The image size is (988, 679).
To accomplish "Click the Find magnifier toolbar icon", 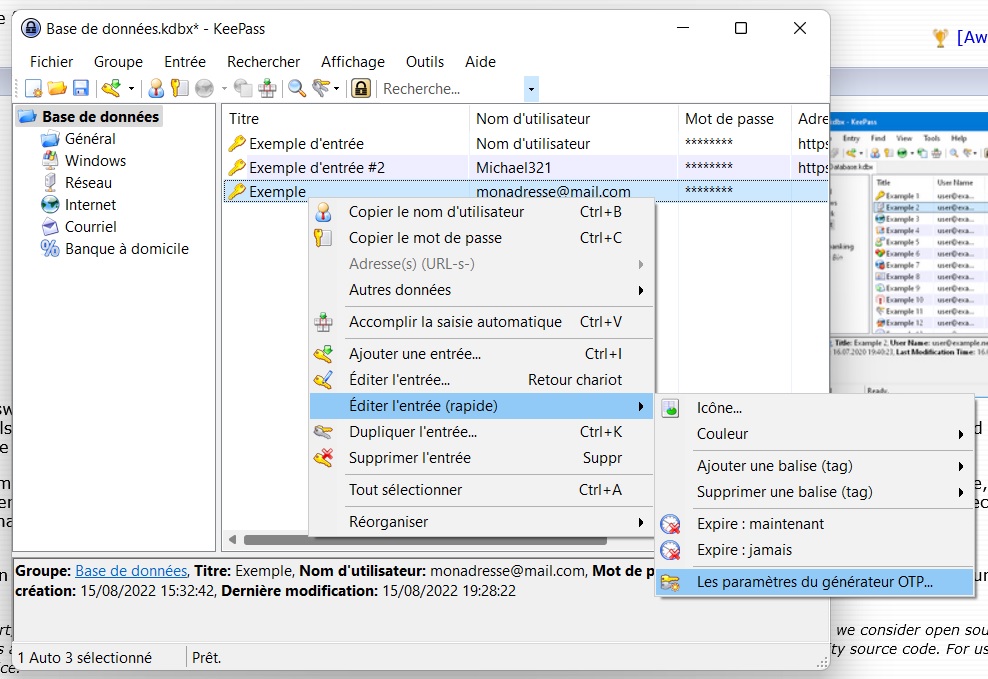I will coord(297,89).
